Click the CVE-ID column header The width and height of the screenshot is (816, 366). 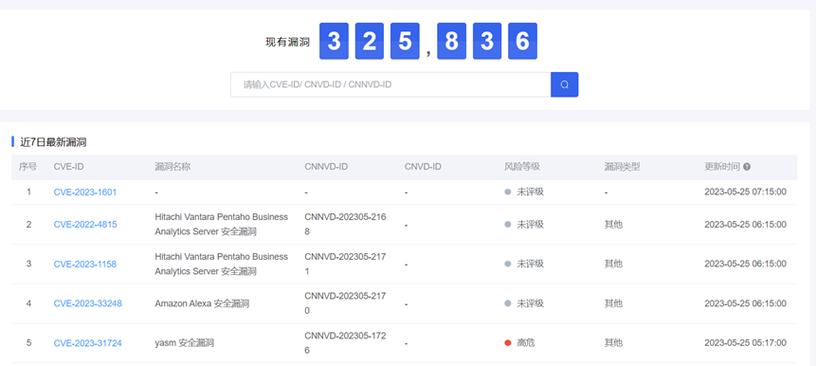[69, 167]
